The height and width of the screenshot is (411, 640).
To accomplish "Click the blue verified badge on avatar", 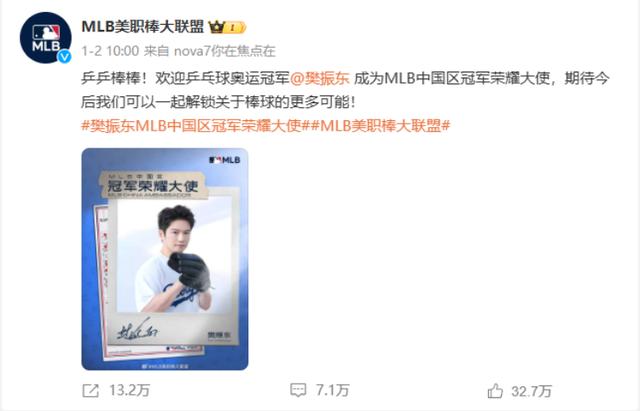I will (x=64, y=56).
